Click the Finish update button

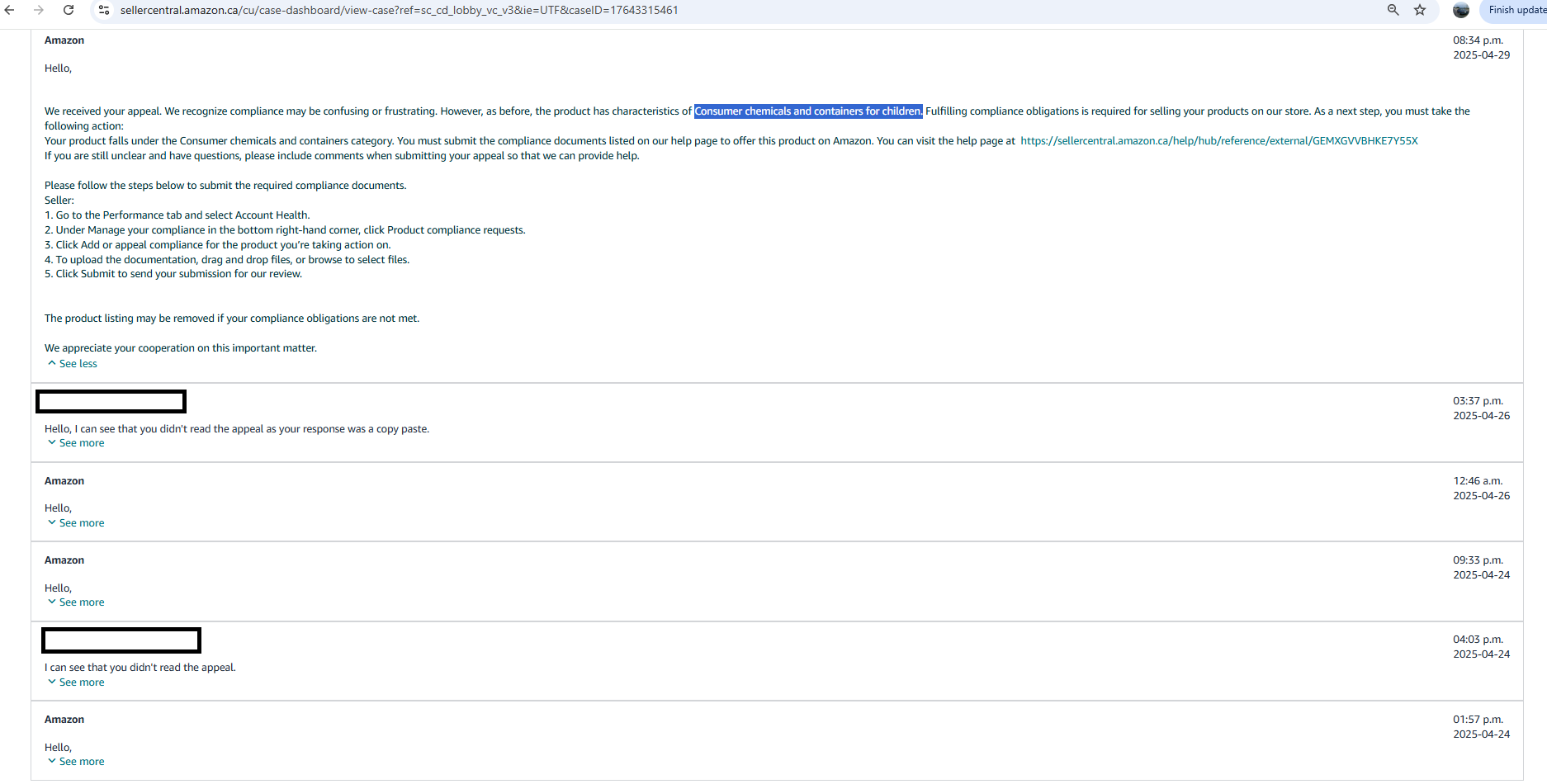coord(1516,10)
